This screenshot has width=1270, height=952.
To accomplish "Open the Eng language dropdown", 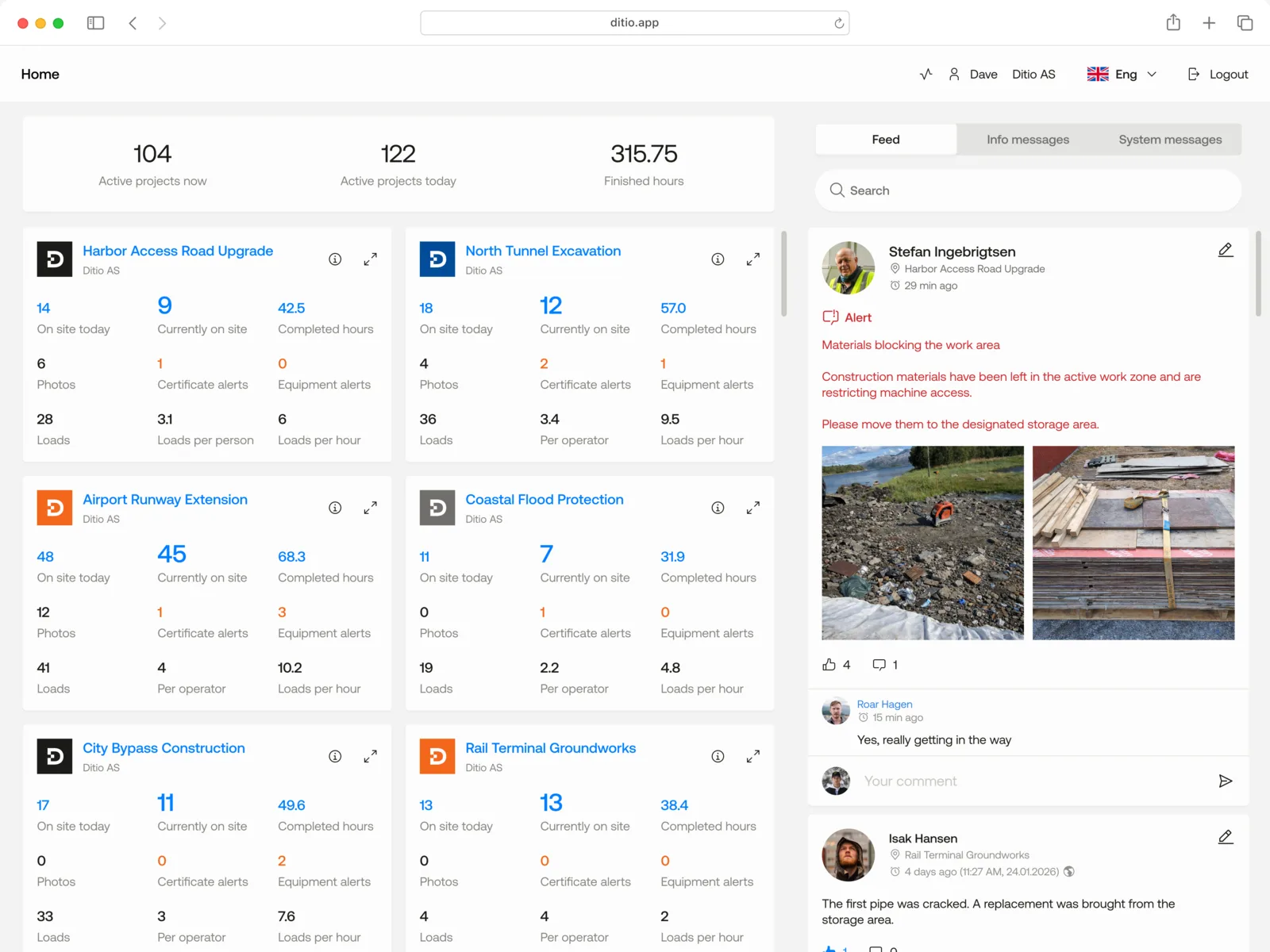I will [1122, 74].
